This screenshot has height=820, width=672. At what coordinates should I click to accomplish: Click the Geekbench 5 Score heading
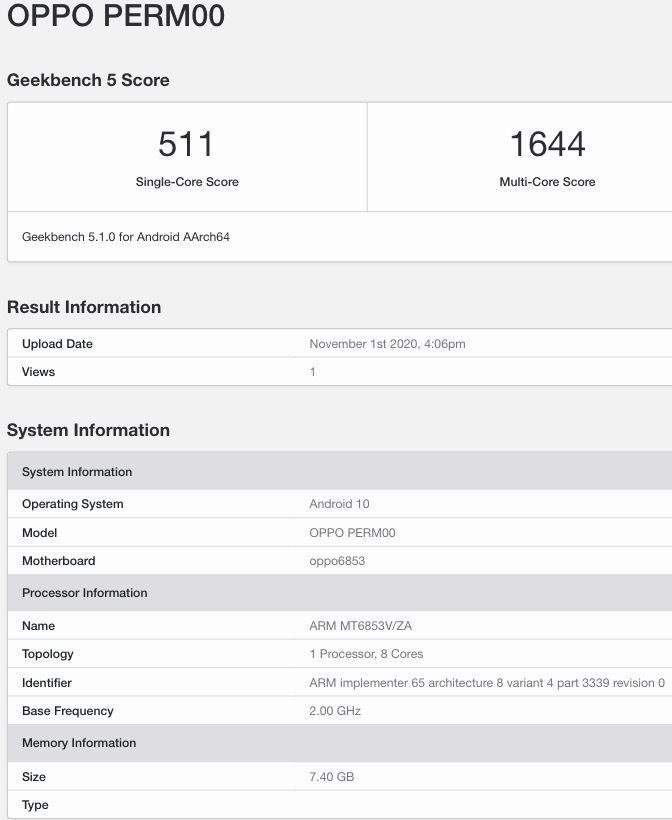[x=88, y=80]
